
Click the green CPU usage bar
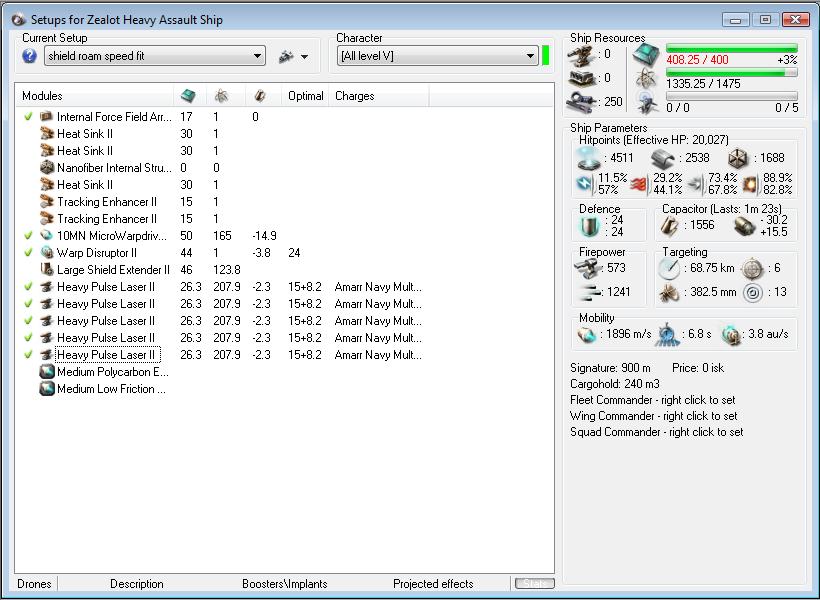[731, 47]
